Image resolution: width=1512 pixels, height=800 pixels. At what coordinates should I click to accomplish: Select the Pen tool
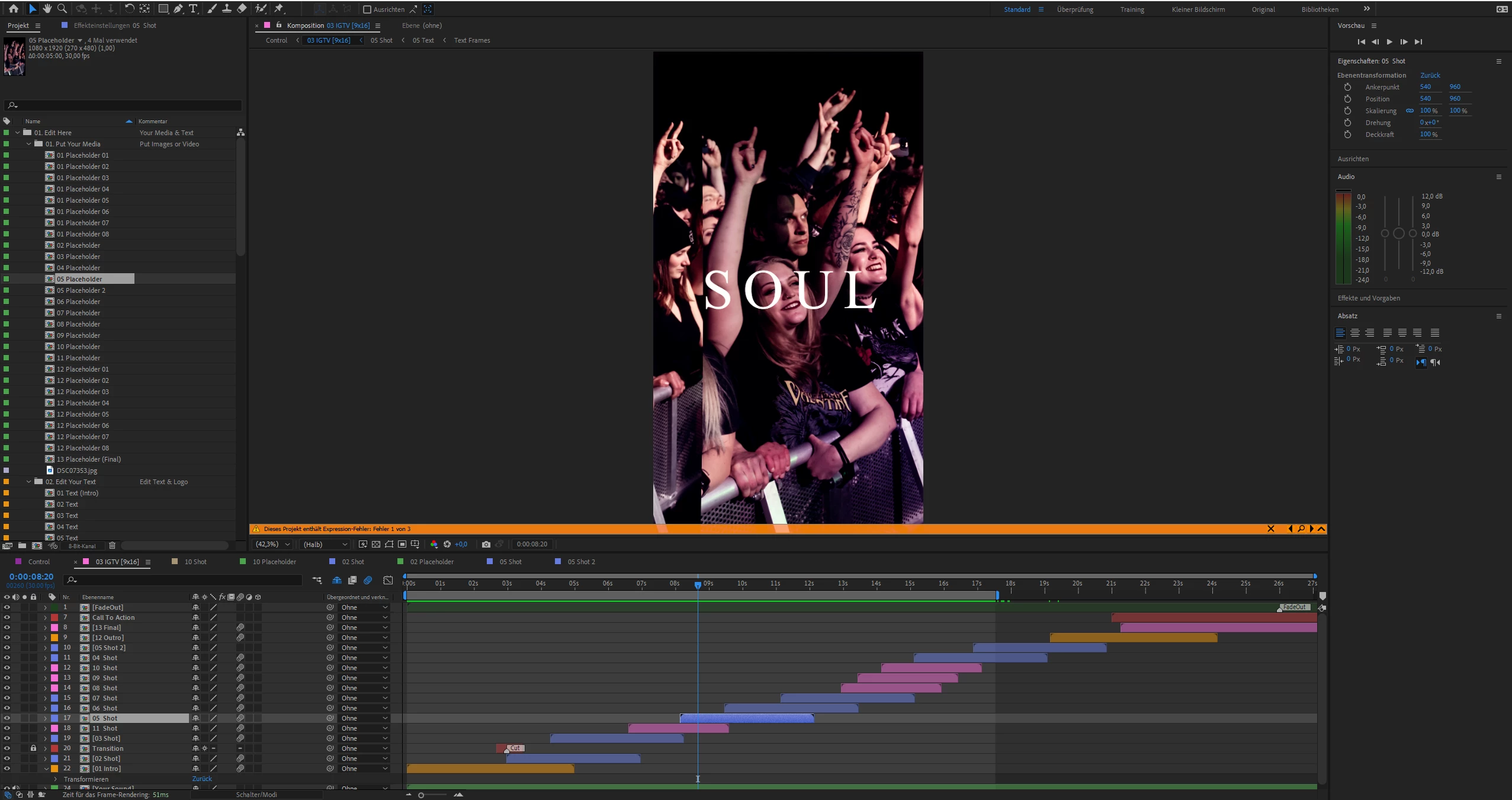point(178,9)
